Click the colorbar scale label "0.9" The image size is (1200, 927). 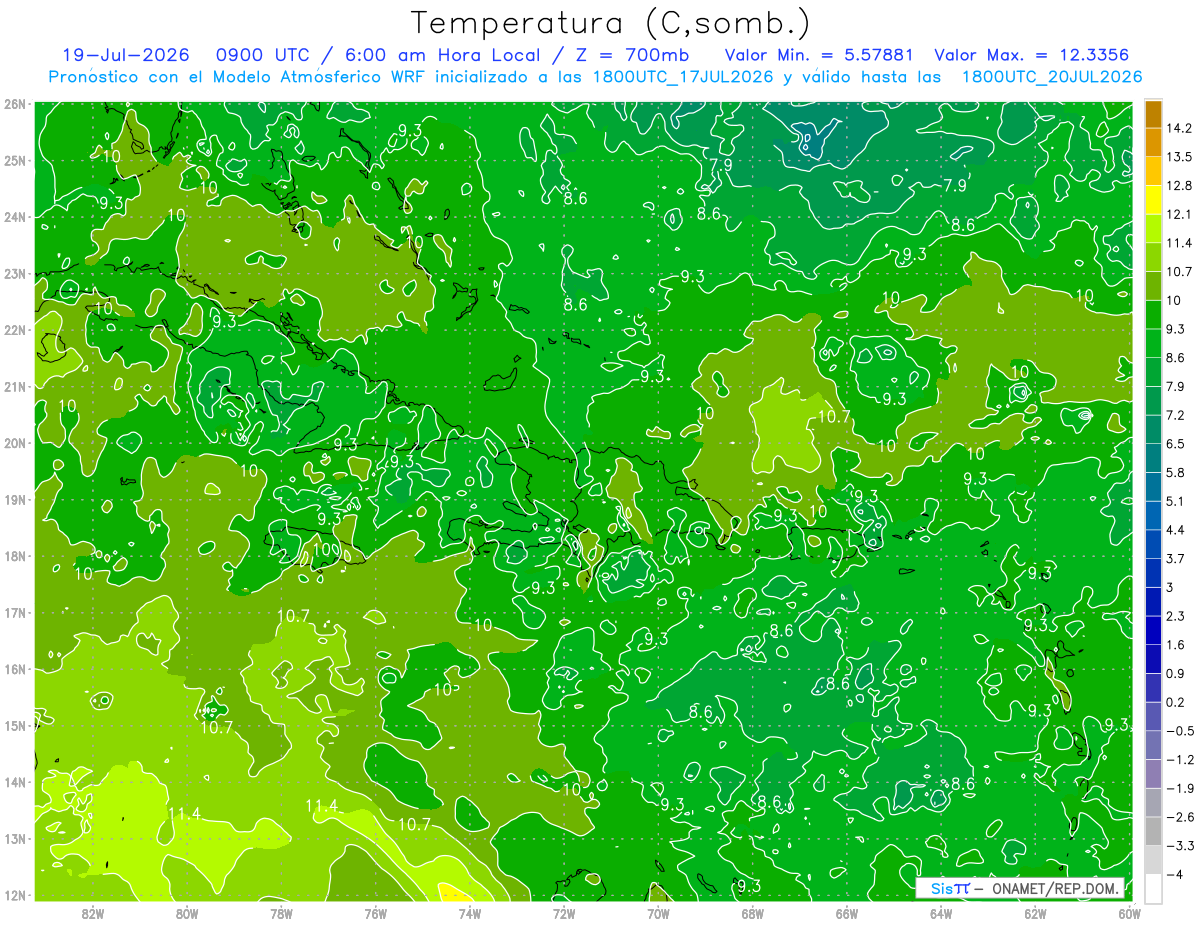click(x=1175, y=673)
